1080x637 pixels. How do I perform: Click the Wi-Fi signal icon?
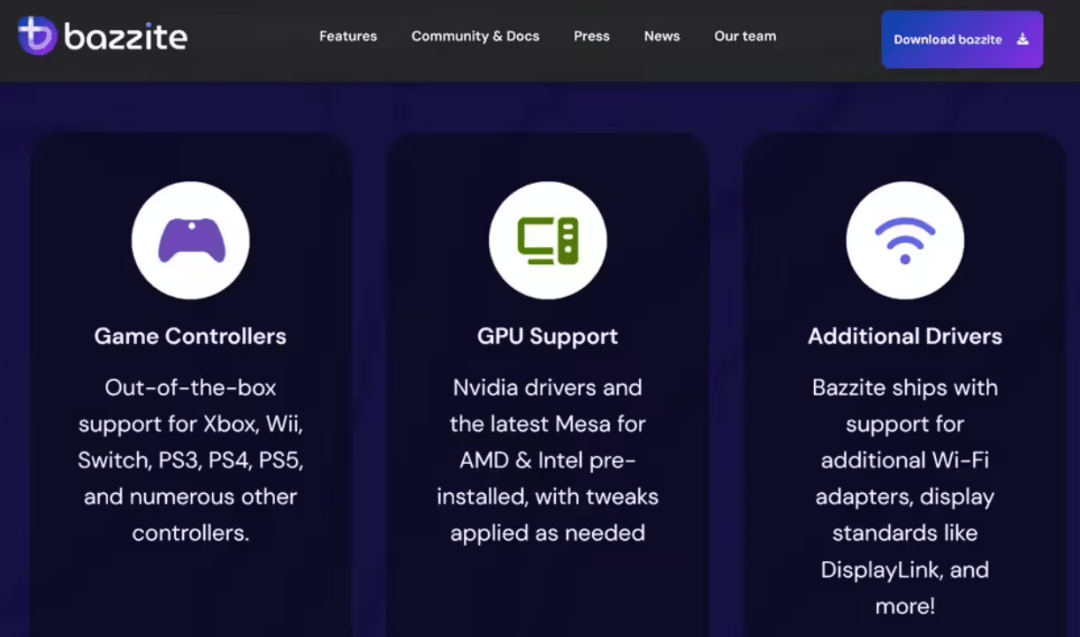pos(904,240)
